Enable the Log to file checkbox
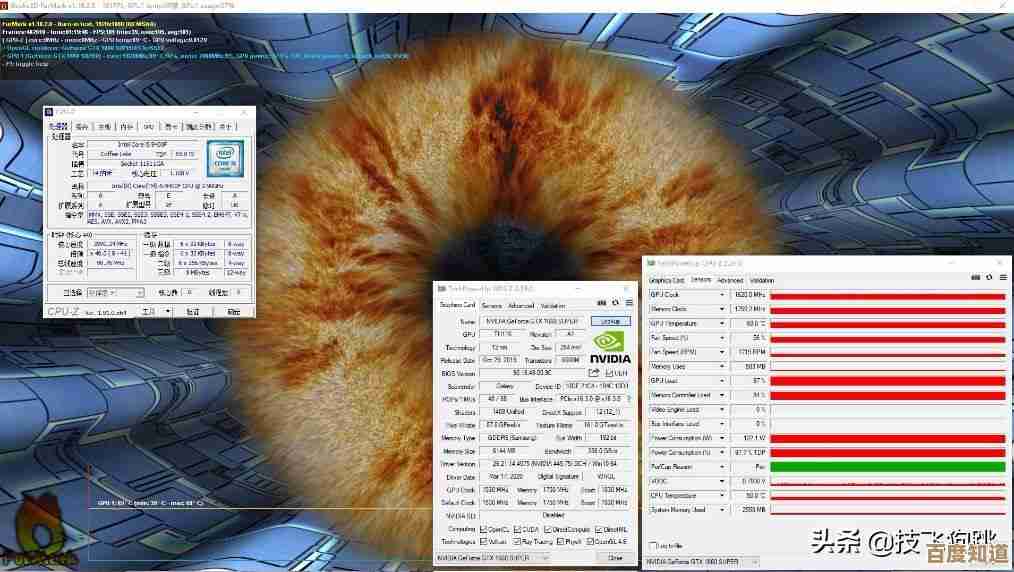1014x572 pixels. (x=653, y=545)
